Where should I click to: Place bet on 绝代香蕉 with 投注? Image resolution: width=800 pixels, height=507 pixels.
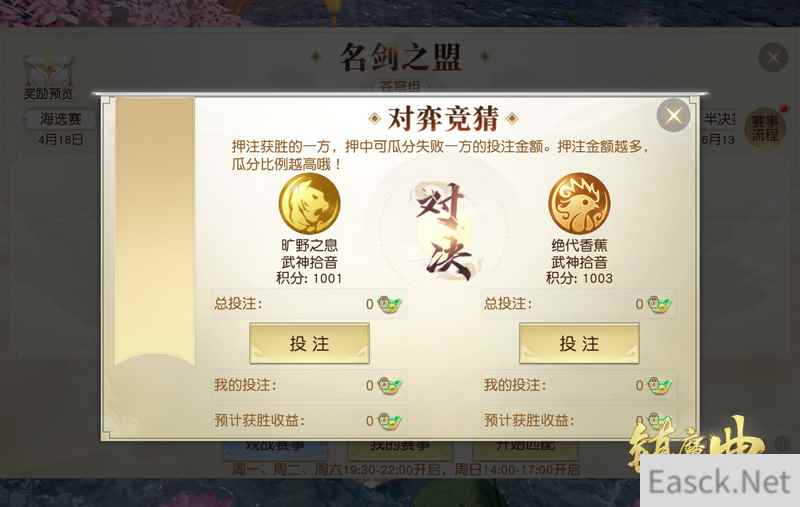click(579, 343)
